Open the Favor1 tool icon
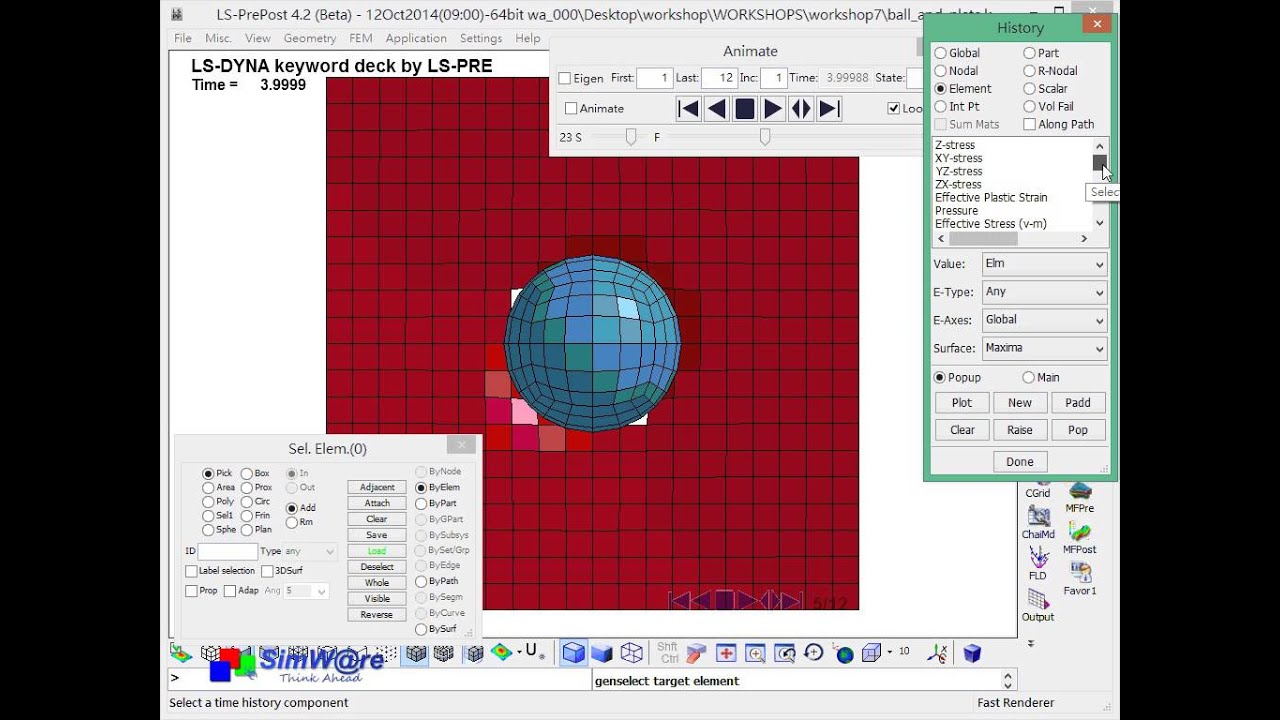The height and width of the screenshot is (720, 1280). pyautogui.click(x=1079, y=578)
